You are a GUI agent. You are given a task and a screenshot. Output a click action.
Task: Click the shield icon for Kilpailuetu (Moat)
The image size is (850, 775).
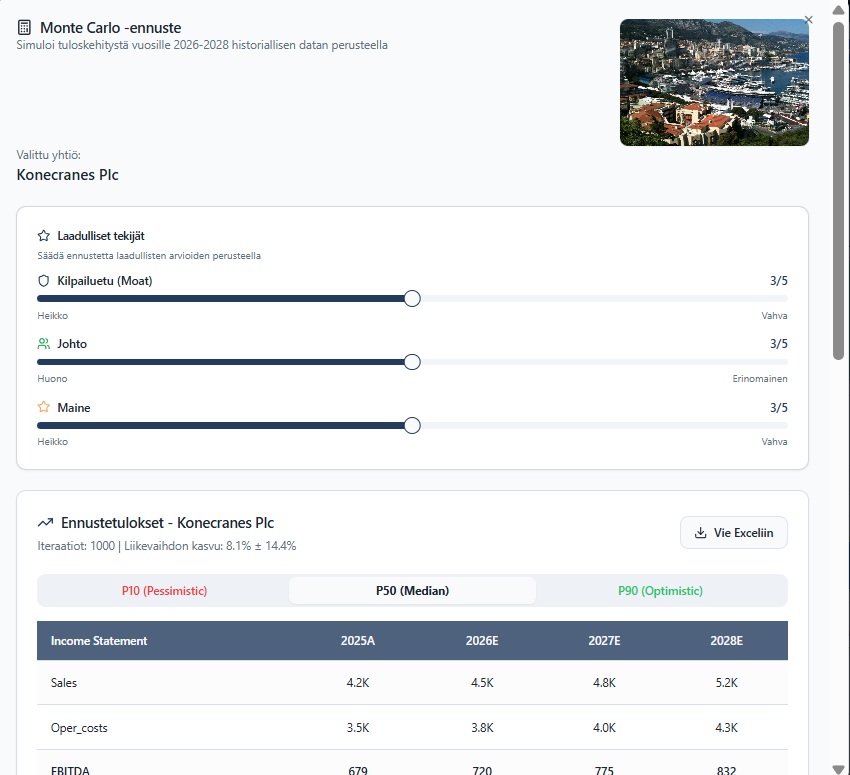(x=43, y=281)
